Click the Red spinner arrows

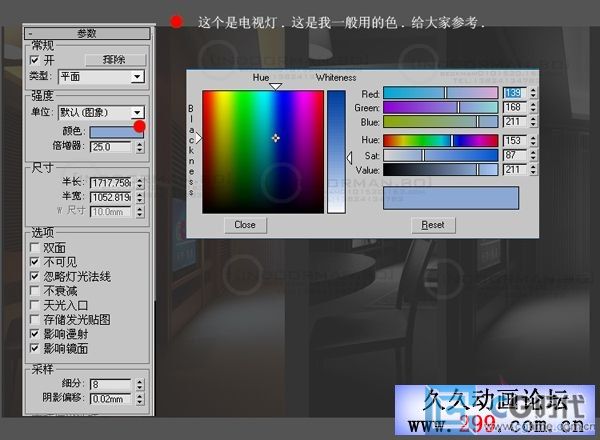coord(533,93)
